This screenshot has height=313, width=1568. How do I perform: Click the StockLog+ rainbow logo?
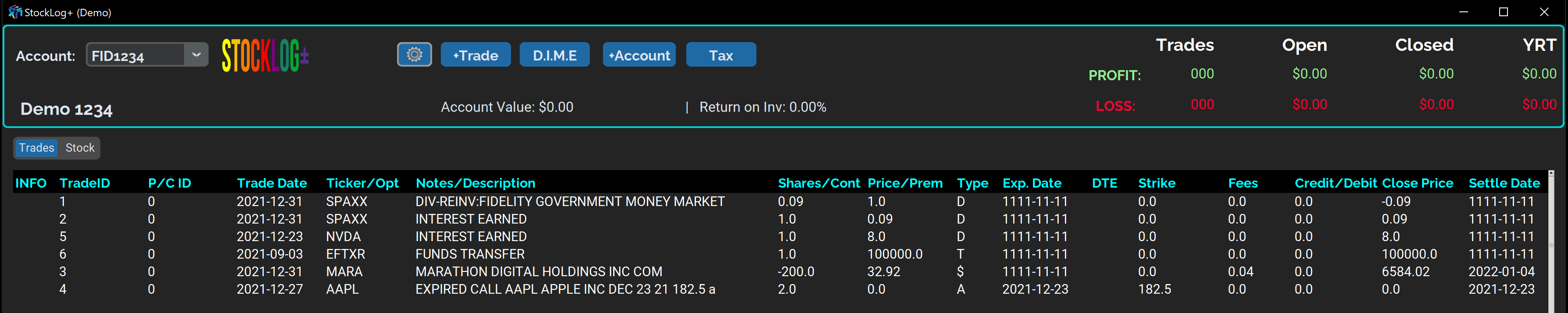(x=266, y=55)
